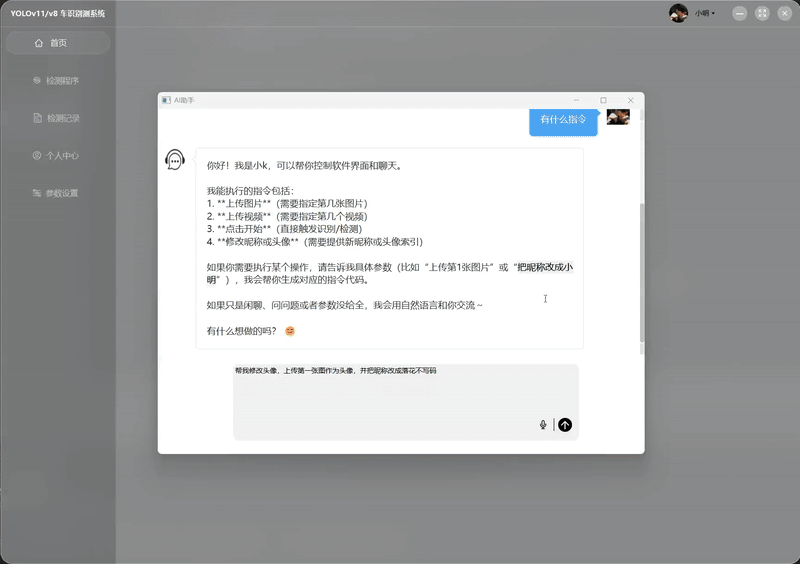Screen dimensions: 800x564
Task: Send the message with the arrow button
Action: [565, 425]
